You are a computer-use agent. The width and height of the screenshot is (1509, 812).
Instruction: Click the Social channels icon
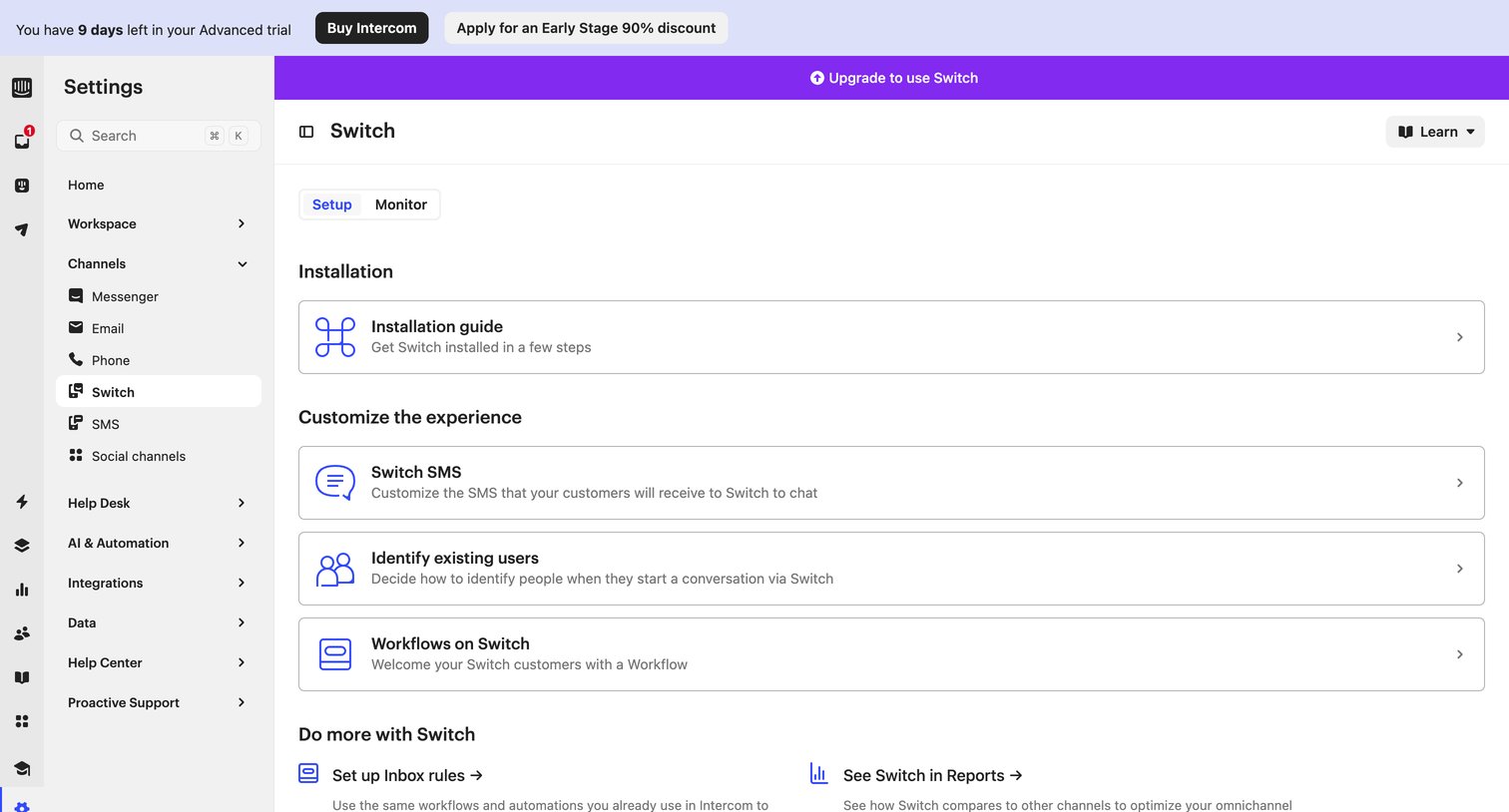point(76,455)
